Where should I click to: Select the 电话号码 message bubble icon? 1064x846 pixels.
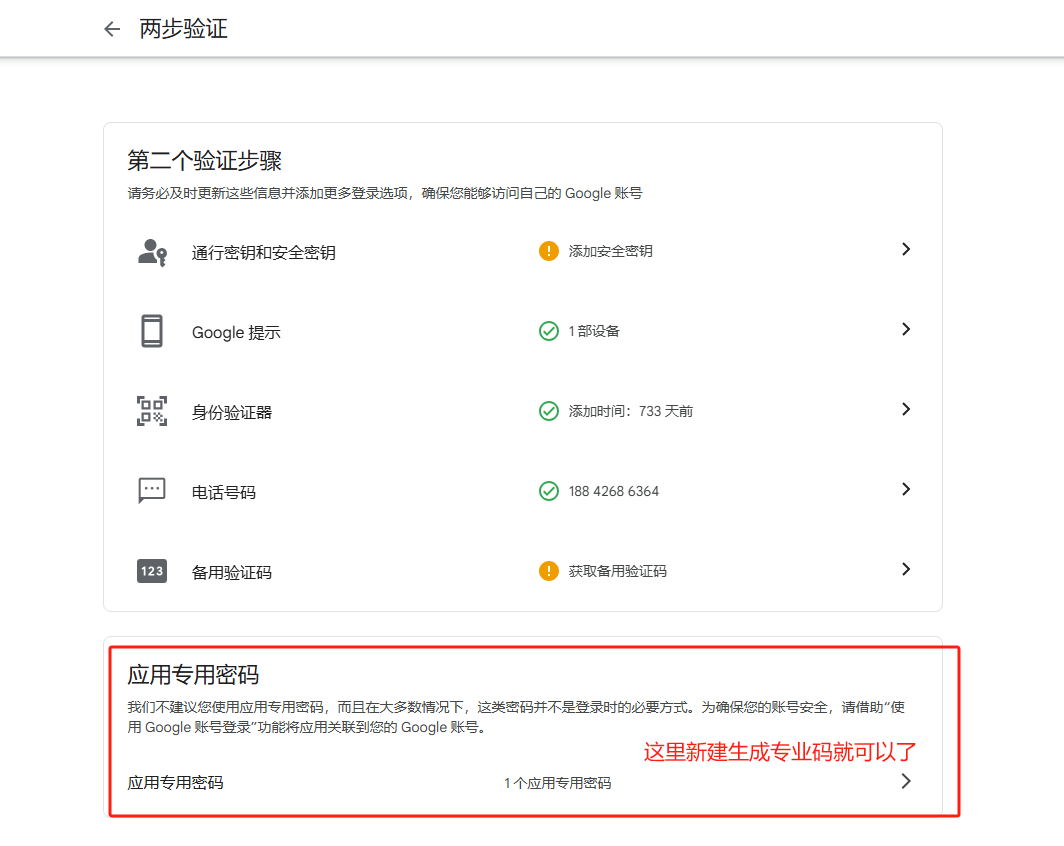point(151,490)
